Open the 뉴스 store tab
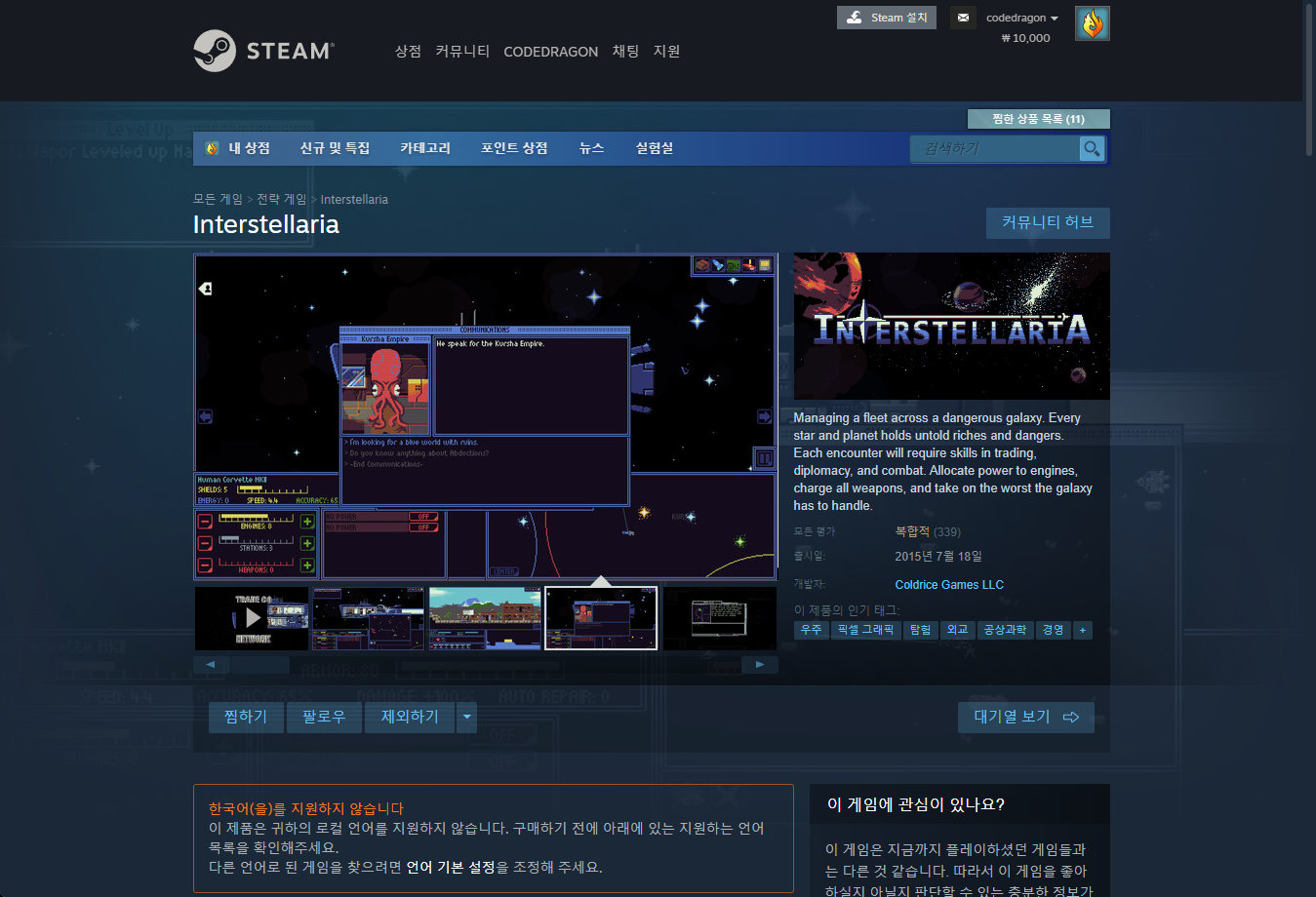Screen dimensions: 1316x897 [591, 148]
